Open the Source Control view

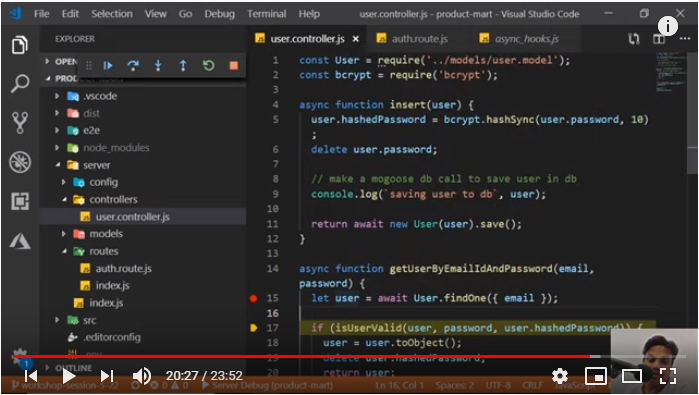pyautogui.click(x=20, y=123)
